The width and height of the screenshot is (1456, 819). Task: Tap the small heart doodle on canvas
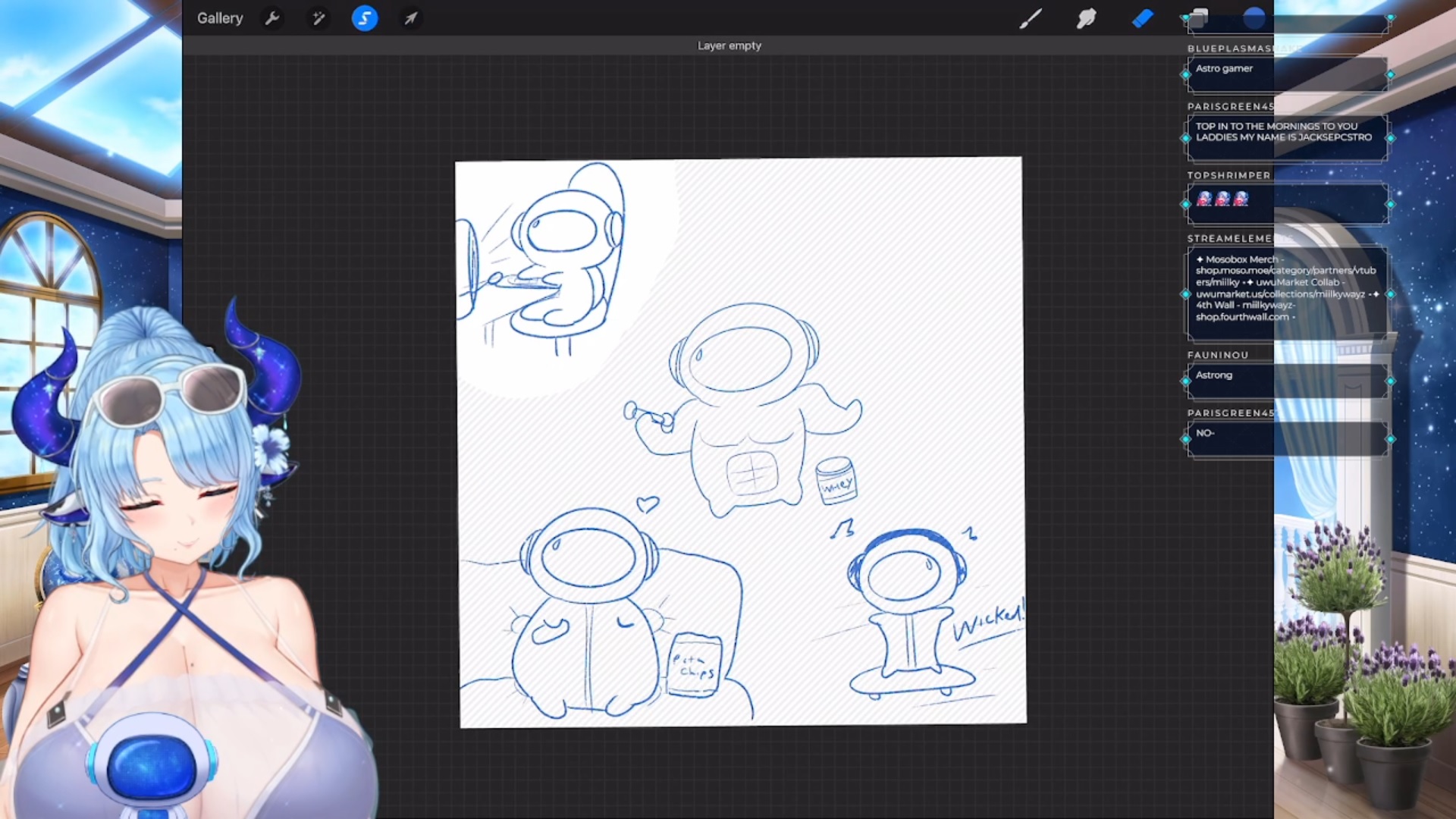pyautogui.click(x=647, y=503)
